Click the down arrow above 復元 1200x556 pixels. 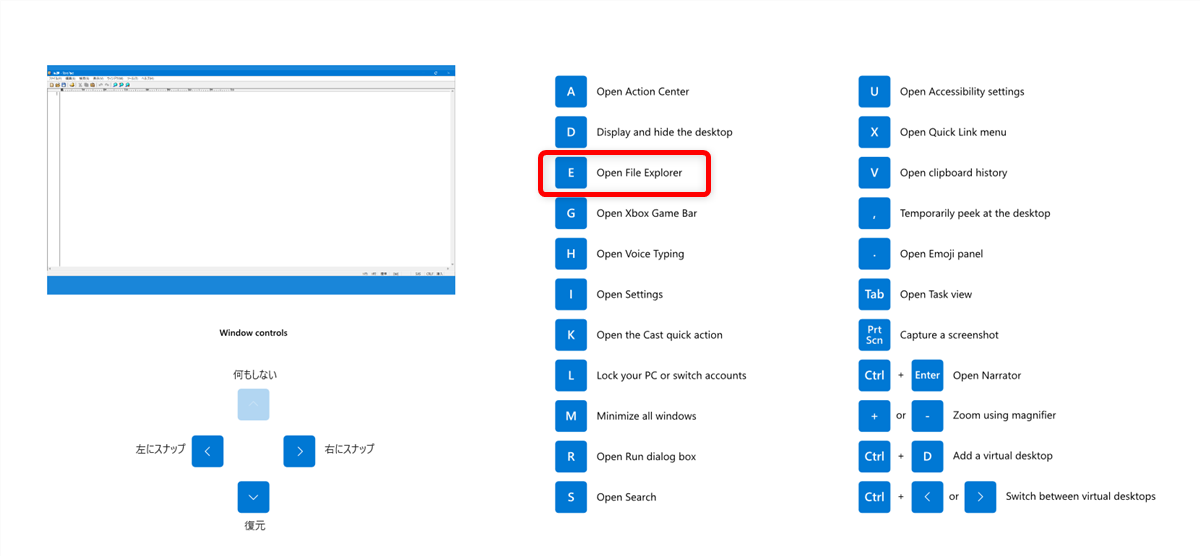click(253, 497)
